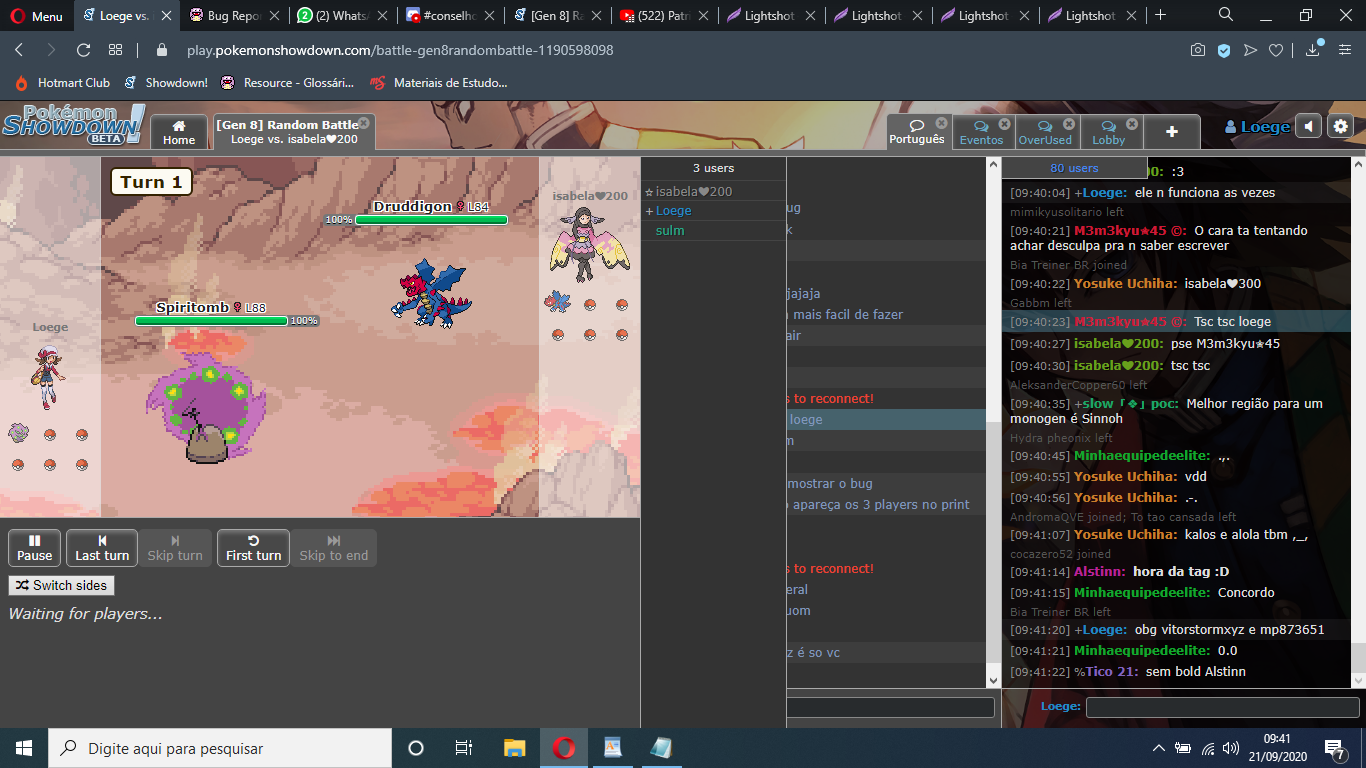This screenshot has height=768, width=1366.
Task: Open File Explorer from the taskbar
Action: (x=514, y=748)
